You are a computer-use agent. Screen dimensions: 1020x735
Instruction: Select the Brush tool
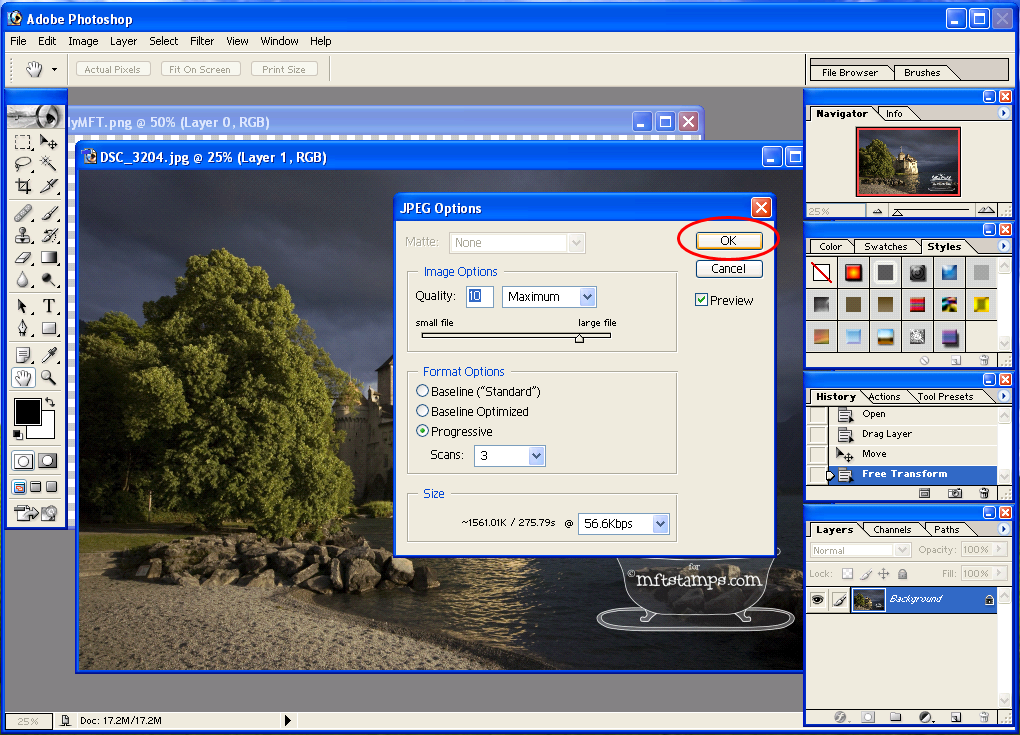pos(49,213)
